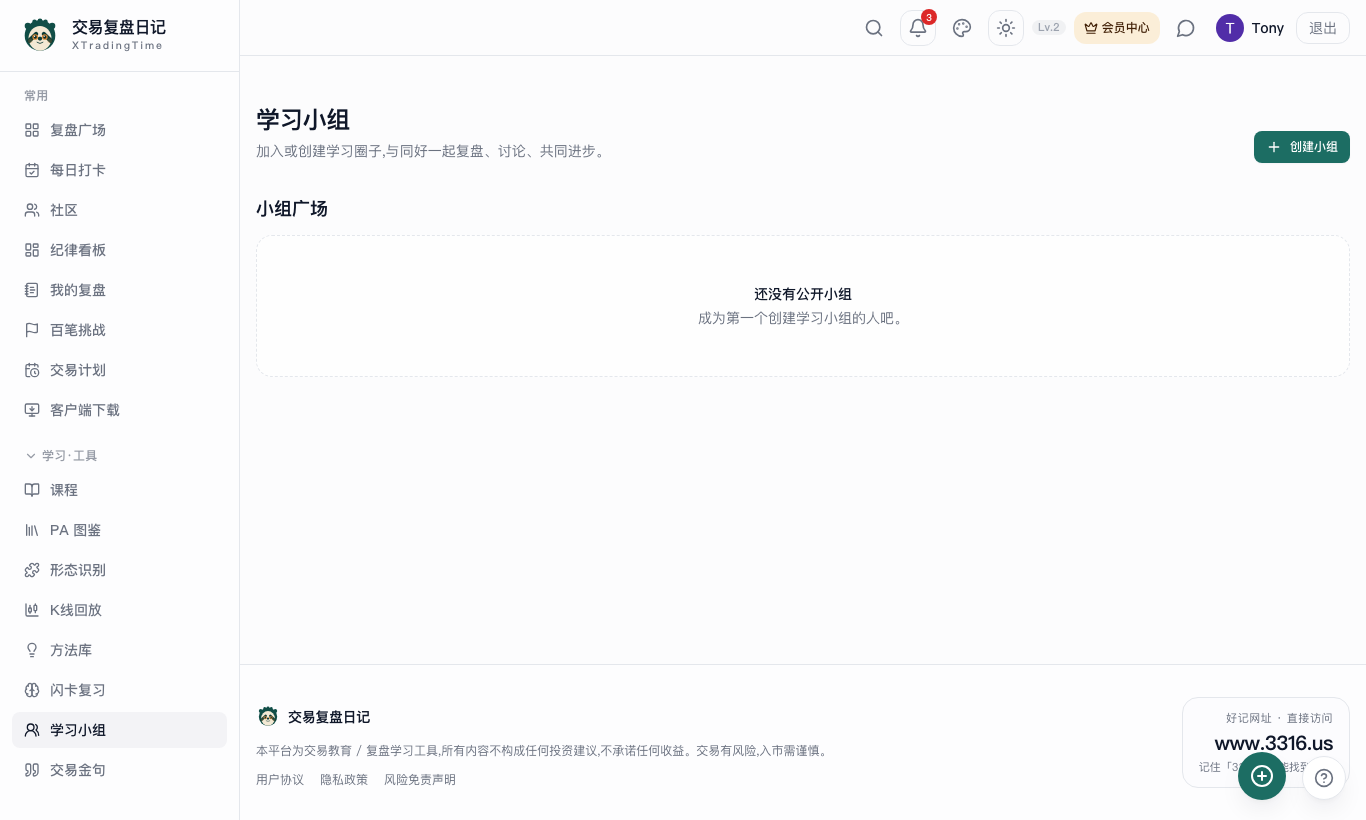Click 创建小组 create group button
The image size is (1366, 820).
click(x=1302, y=147)
